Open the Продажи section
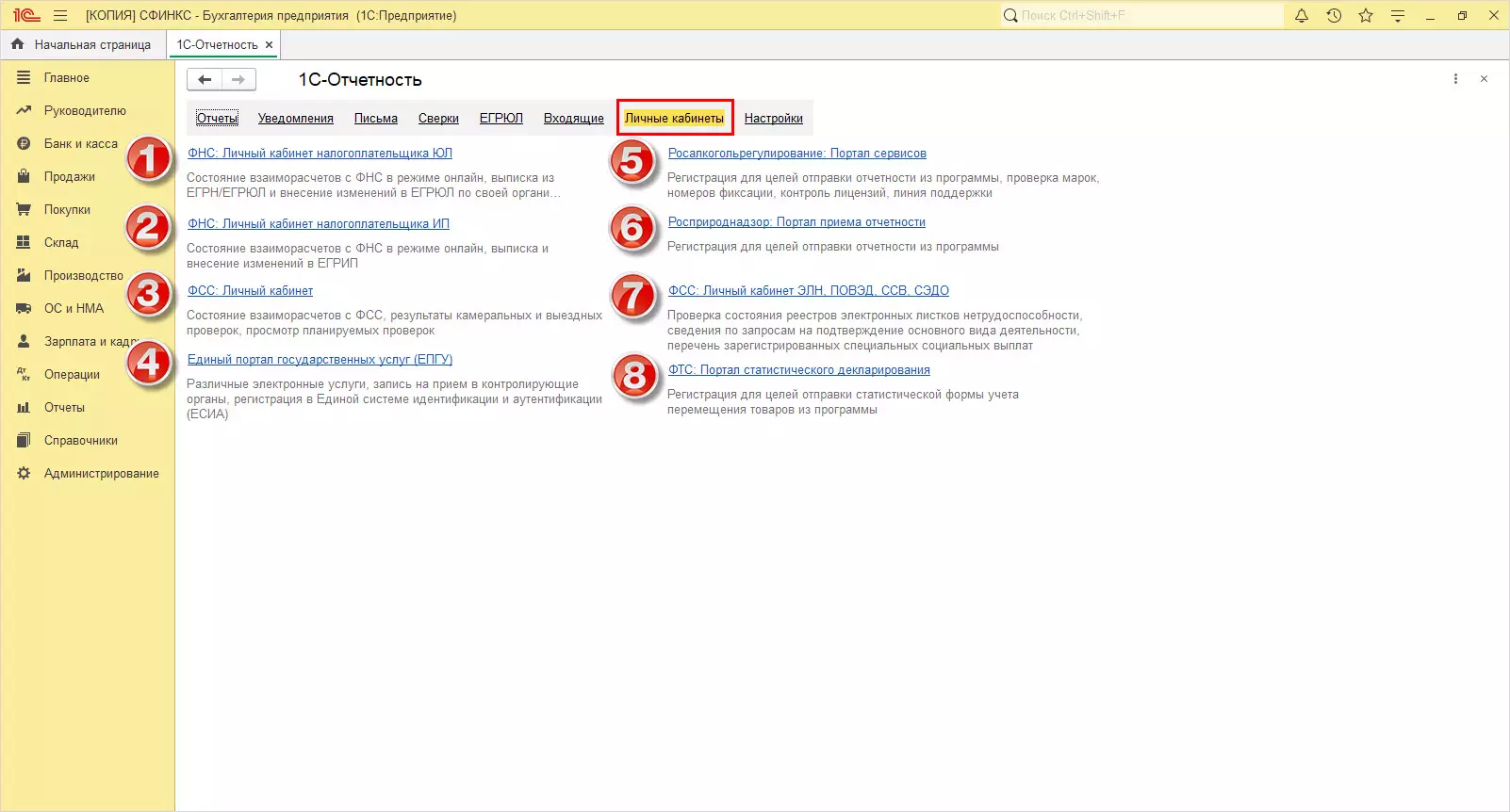This screenshot has width=1510, height=812. point(70,177)
